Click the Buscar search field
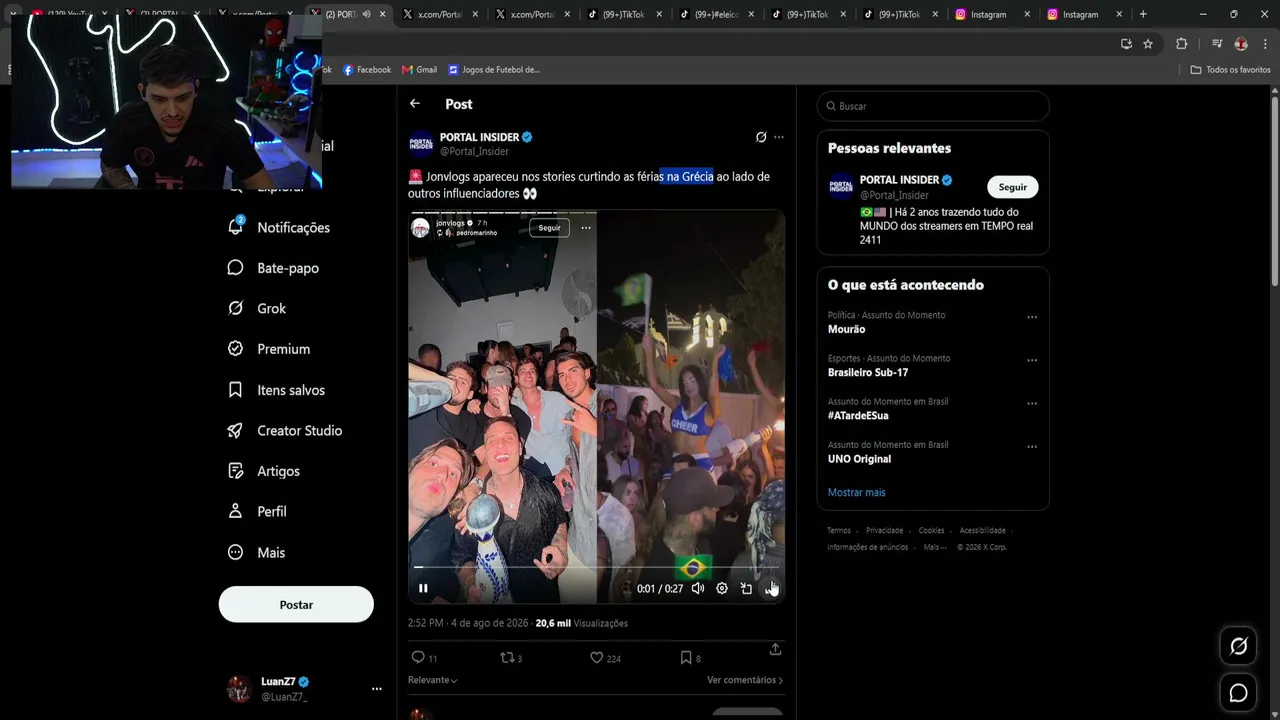This screenshot has width=1280, height=720. pyautogui.click(x=933, y=106)
